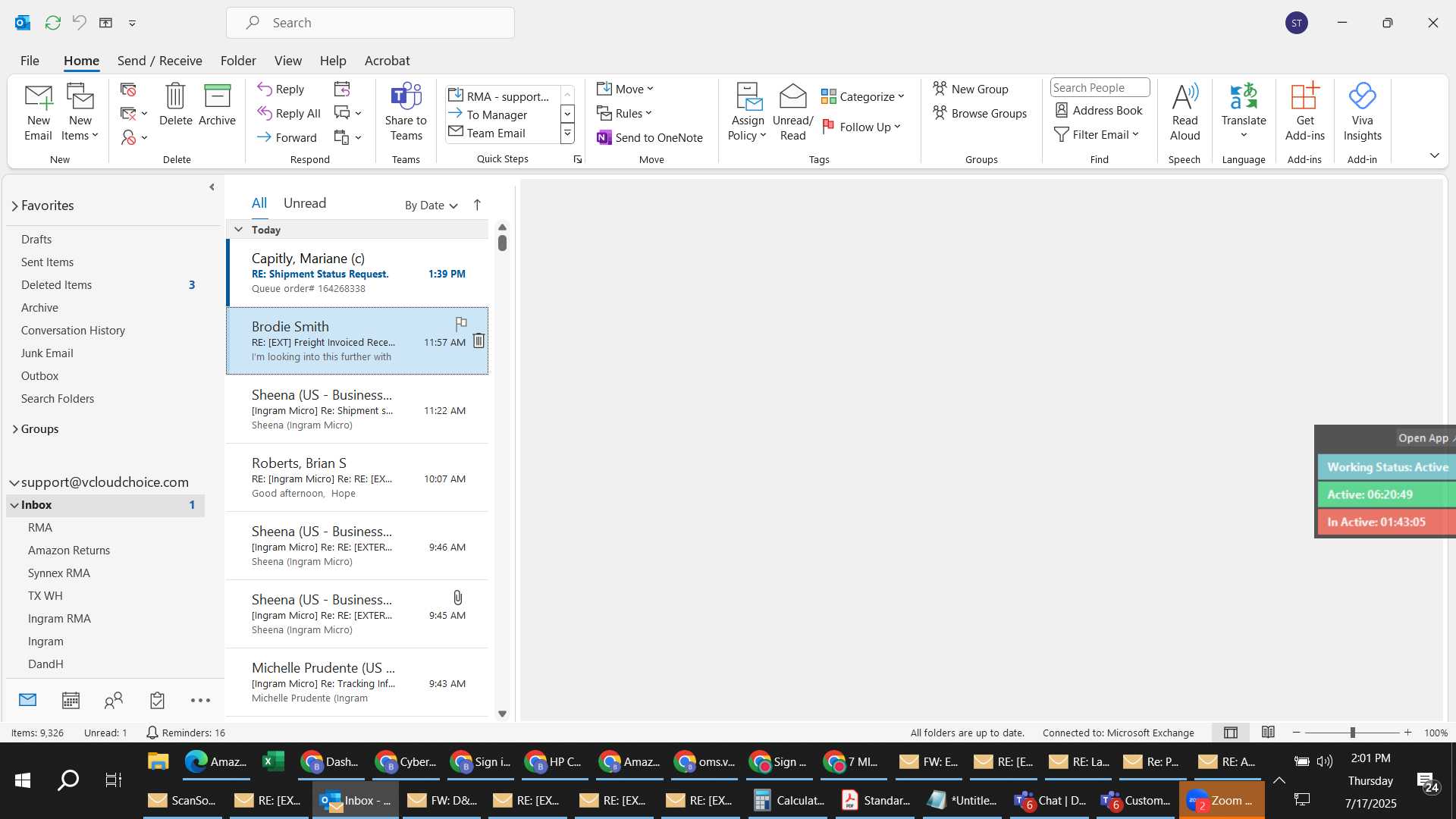Open Assign Policy menu
1456x819 pixels.
747,112
